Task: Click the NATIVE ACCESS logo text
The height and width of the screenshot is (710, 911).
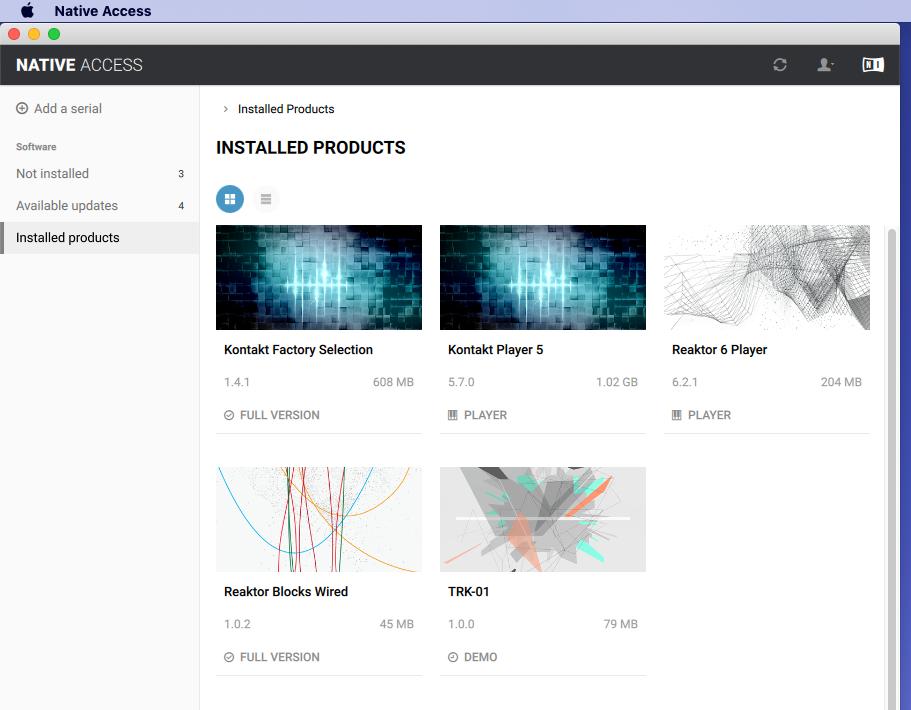Action: (x=79, y=64)
